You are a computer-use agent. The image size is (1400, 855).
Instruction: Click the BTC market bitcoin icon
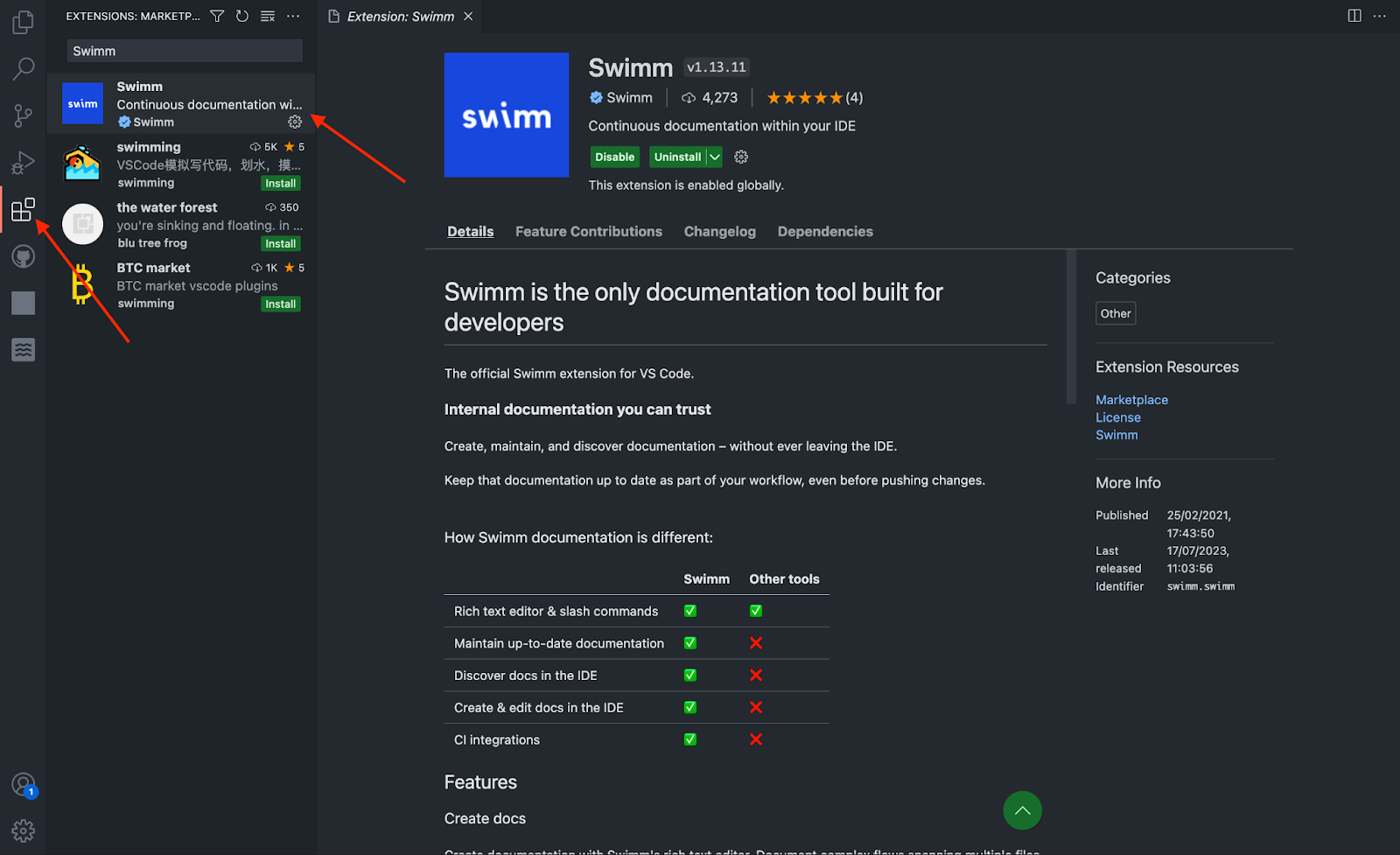pos(82,284)
